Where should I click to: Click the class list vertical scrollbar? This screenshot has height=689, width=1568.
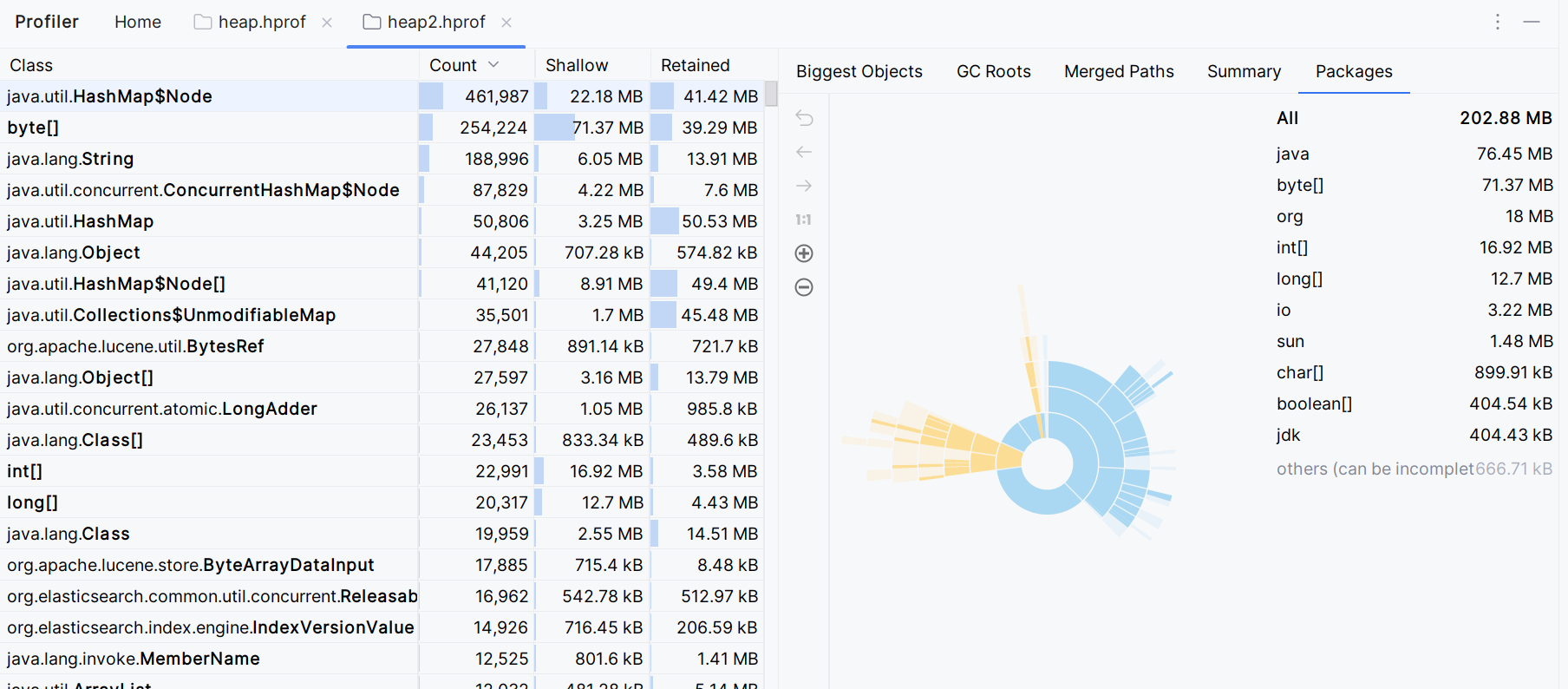(x=770, y=94)
